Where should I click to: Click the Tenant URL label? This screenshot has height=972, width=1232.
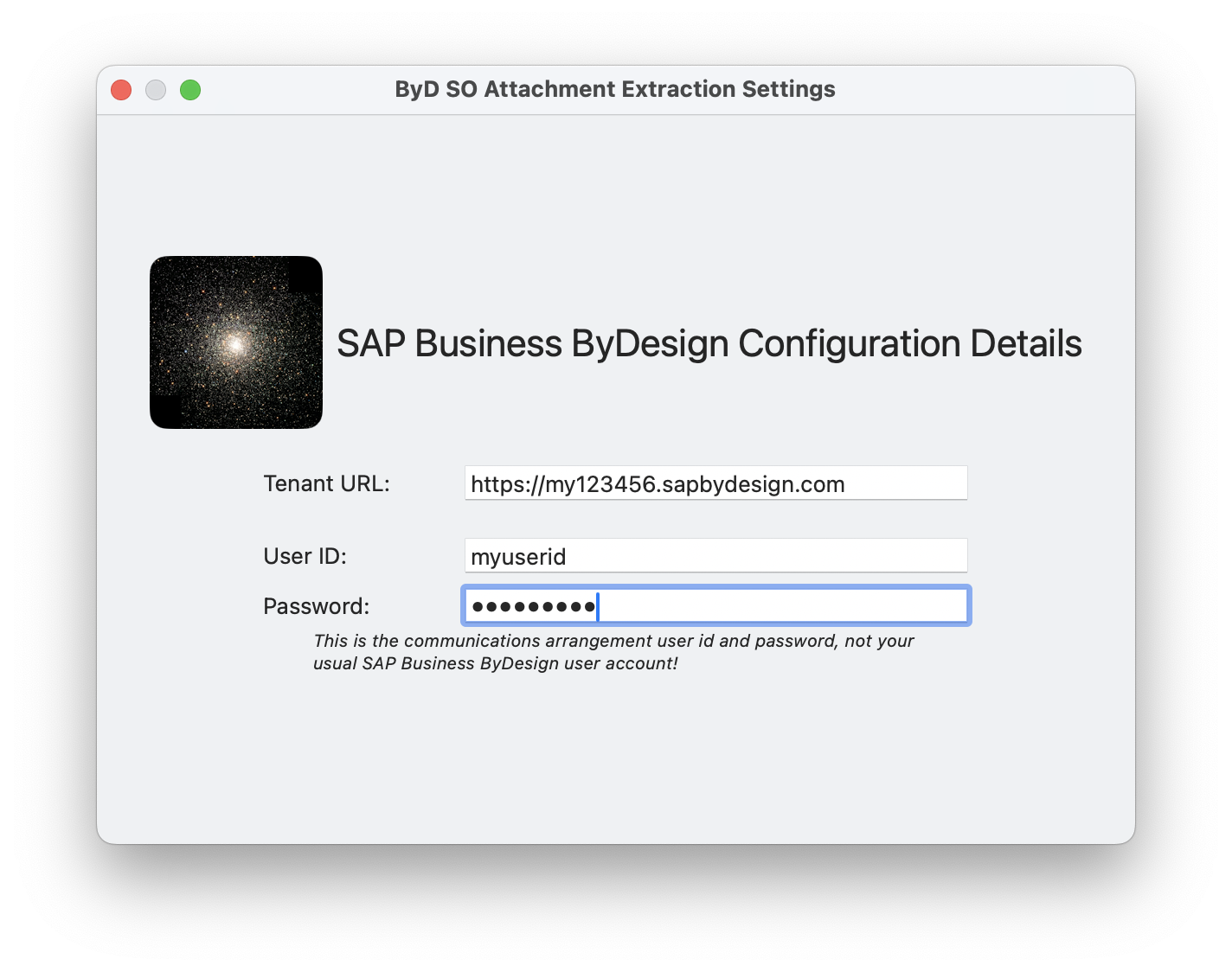click(326, 483)
